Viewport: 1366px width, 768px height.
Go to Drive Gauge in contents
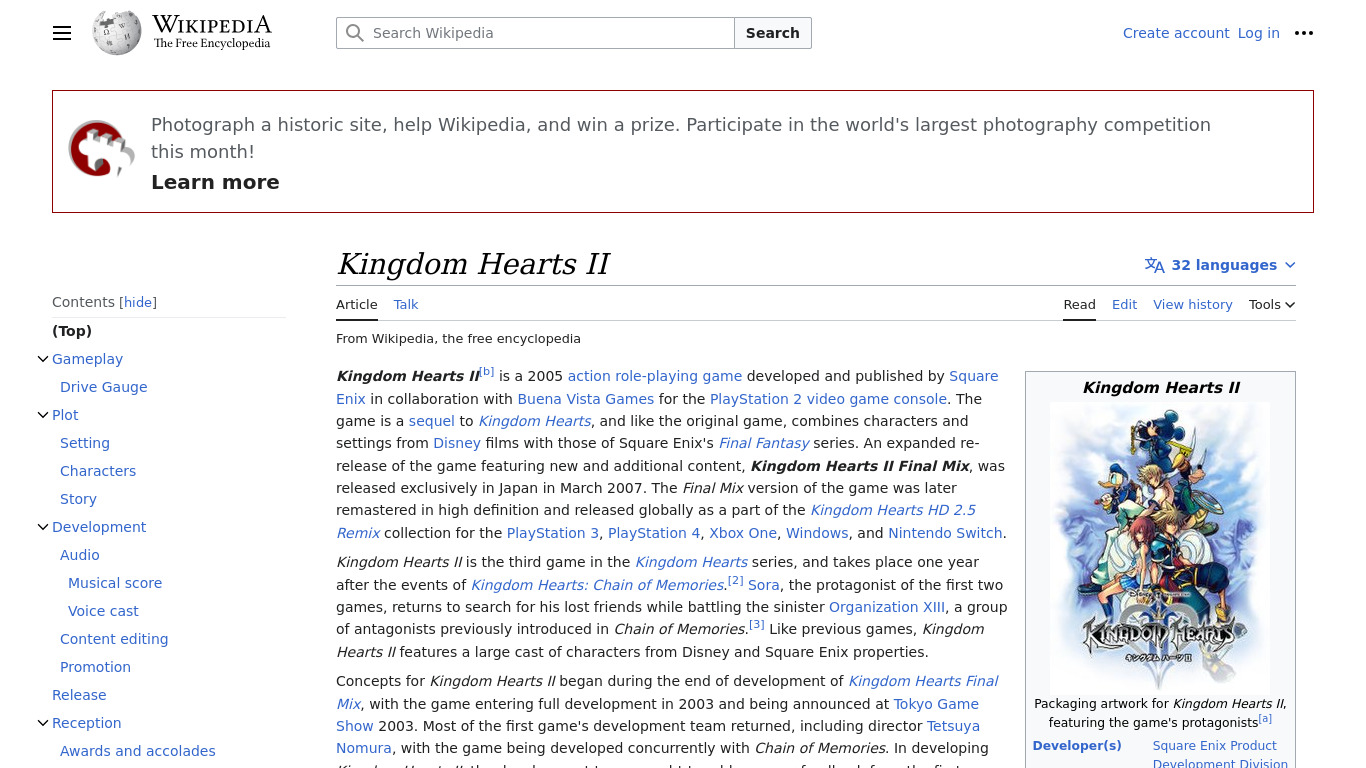pyautogui.click(x=104, y=387)
